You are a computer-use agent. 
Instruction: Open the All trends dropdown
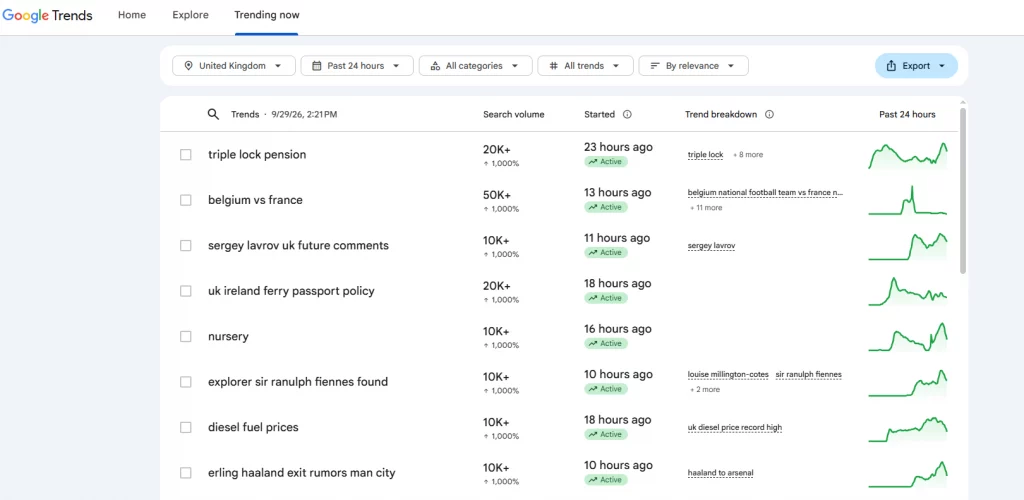[x=585, y=66]
